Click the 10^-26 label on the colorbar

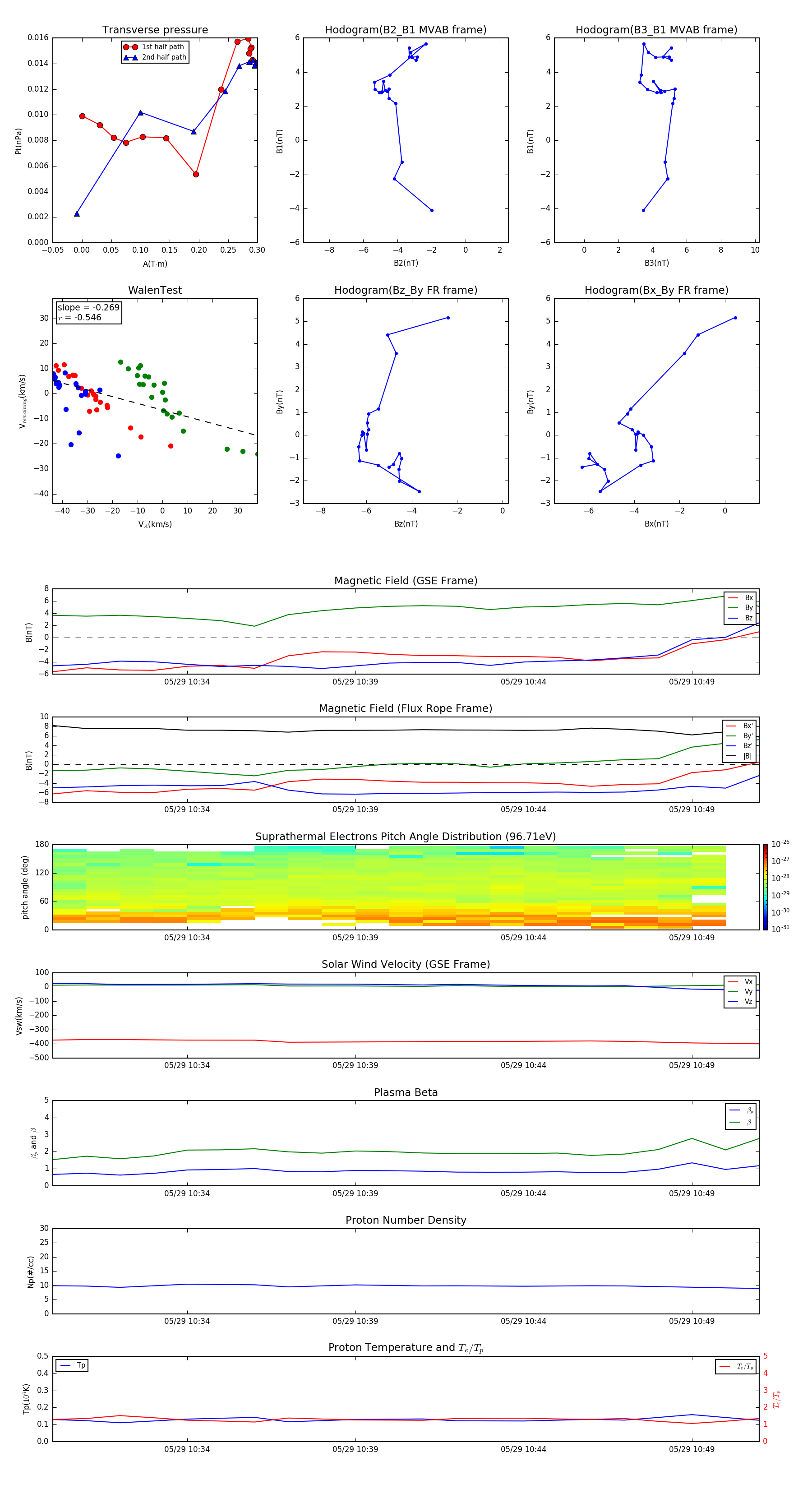click(780, 844)
